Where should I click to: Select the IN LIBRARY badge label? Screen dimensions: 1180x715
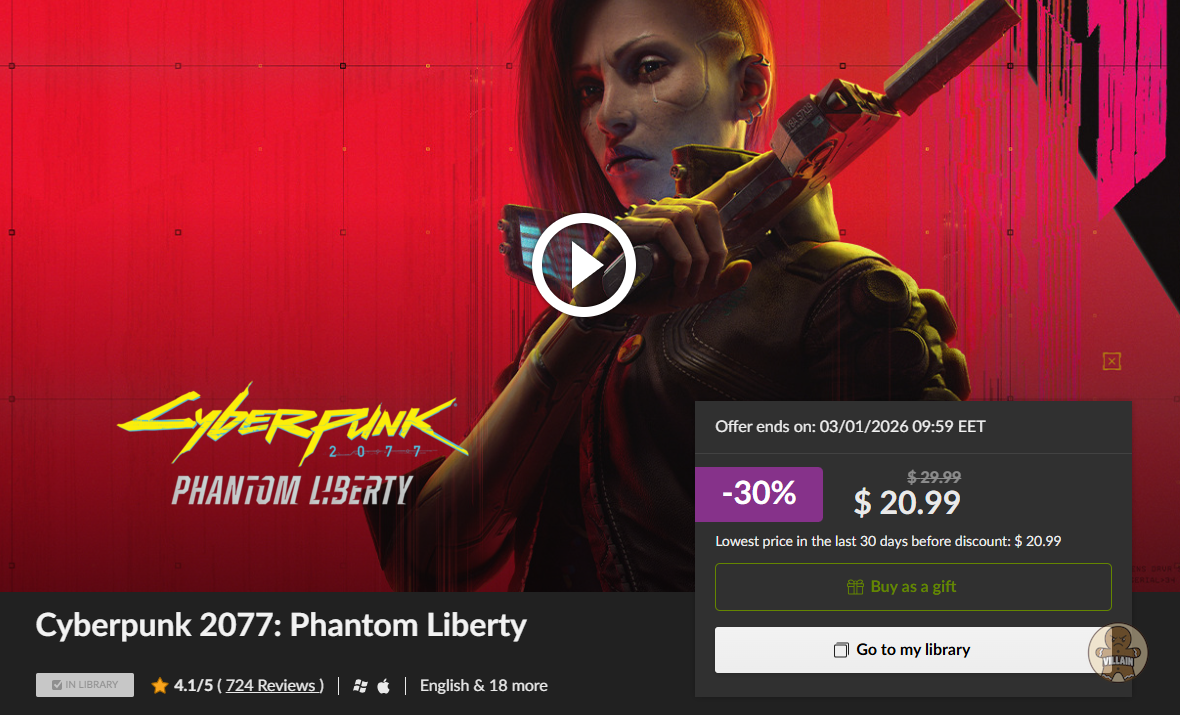[x=85, y=685]
